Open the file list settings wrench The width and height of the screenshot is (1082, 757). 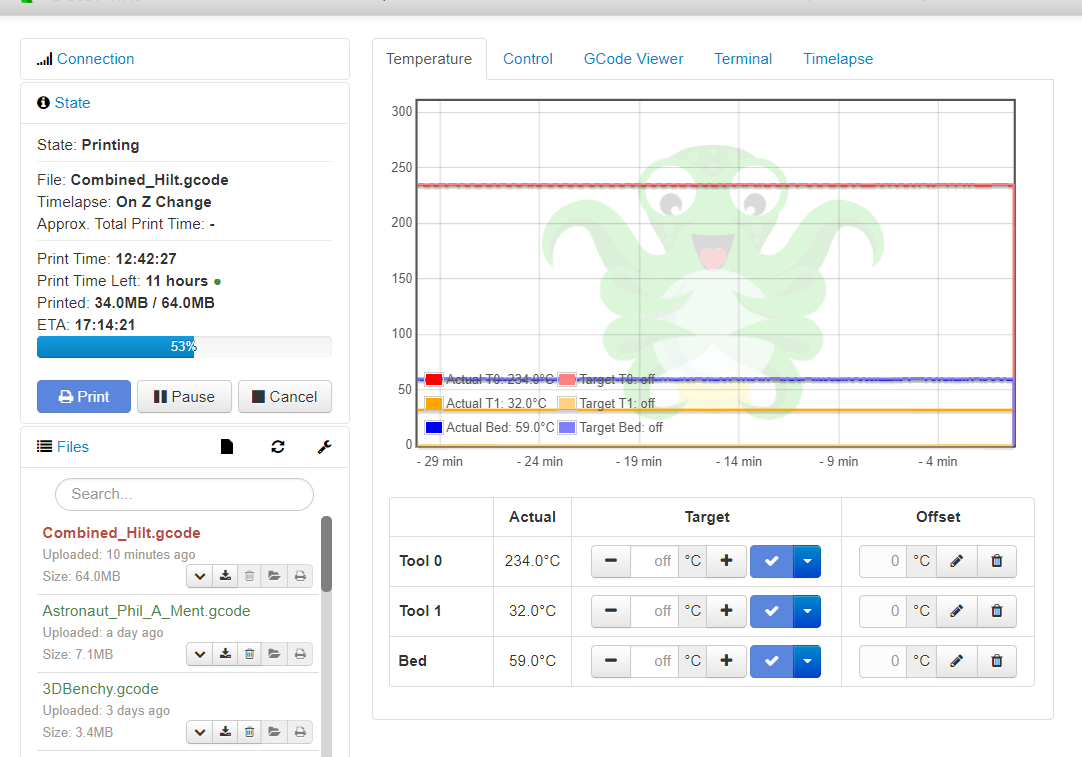(324, 446)
